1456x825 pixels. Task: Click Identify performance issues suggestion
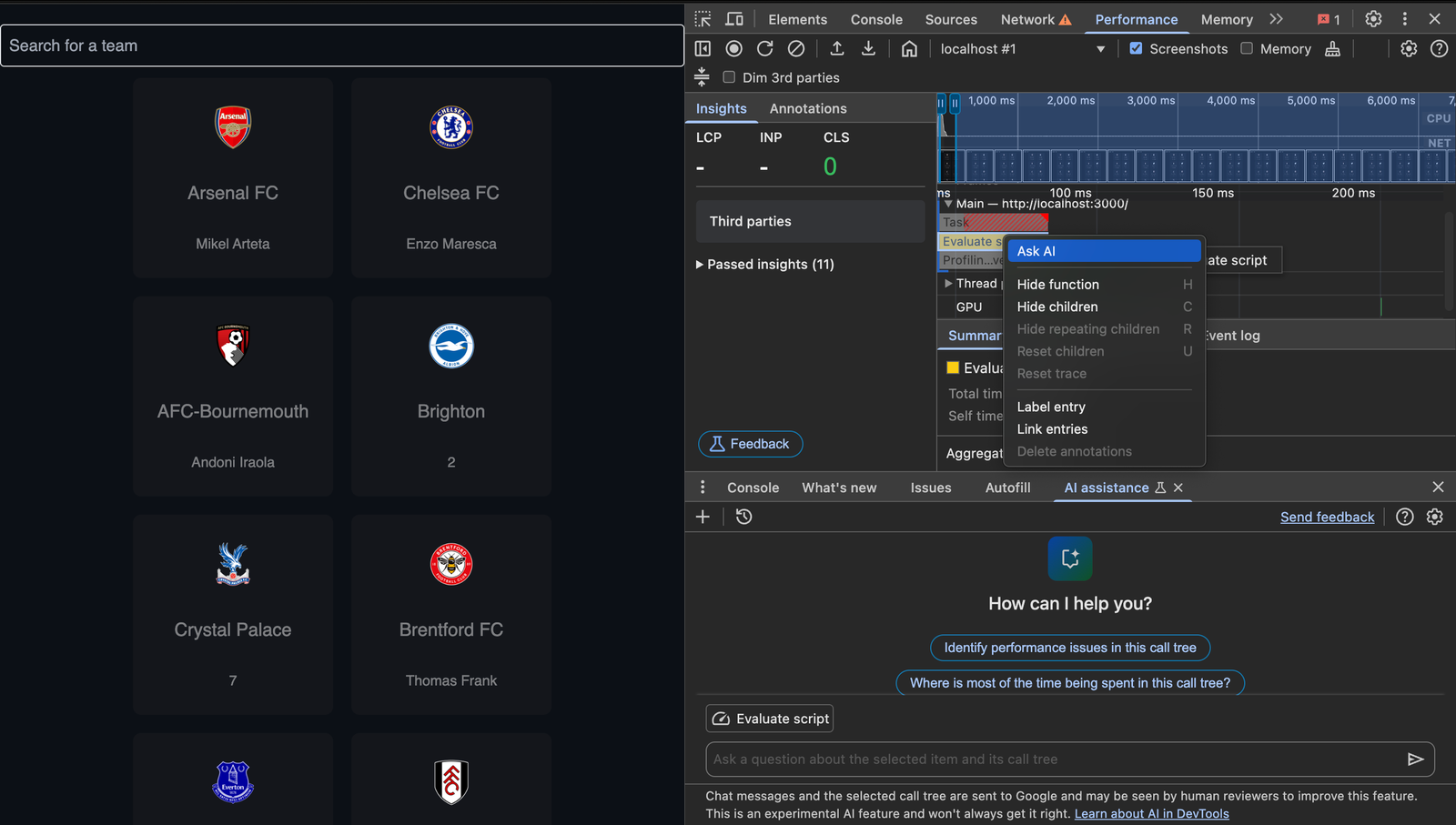coord(1070,648)
